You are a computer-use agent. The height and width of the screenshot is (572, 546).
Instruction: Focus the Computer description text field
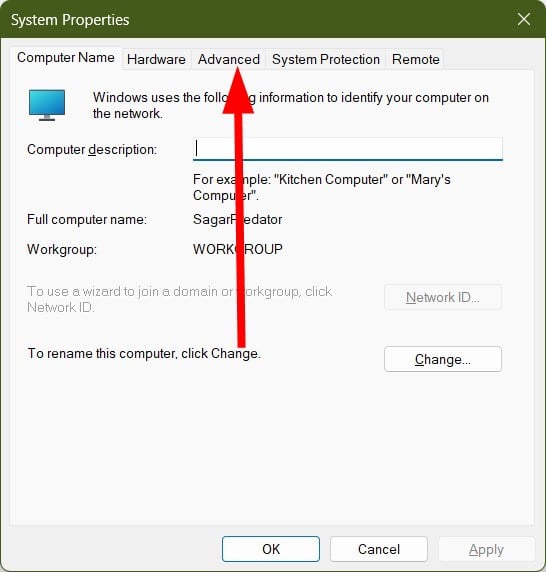(348, 149)
